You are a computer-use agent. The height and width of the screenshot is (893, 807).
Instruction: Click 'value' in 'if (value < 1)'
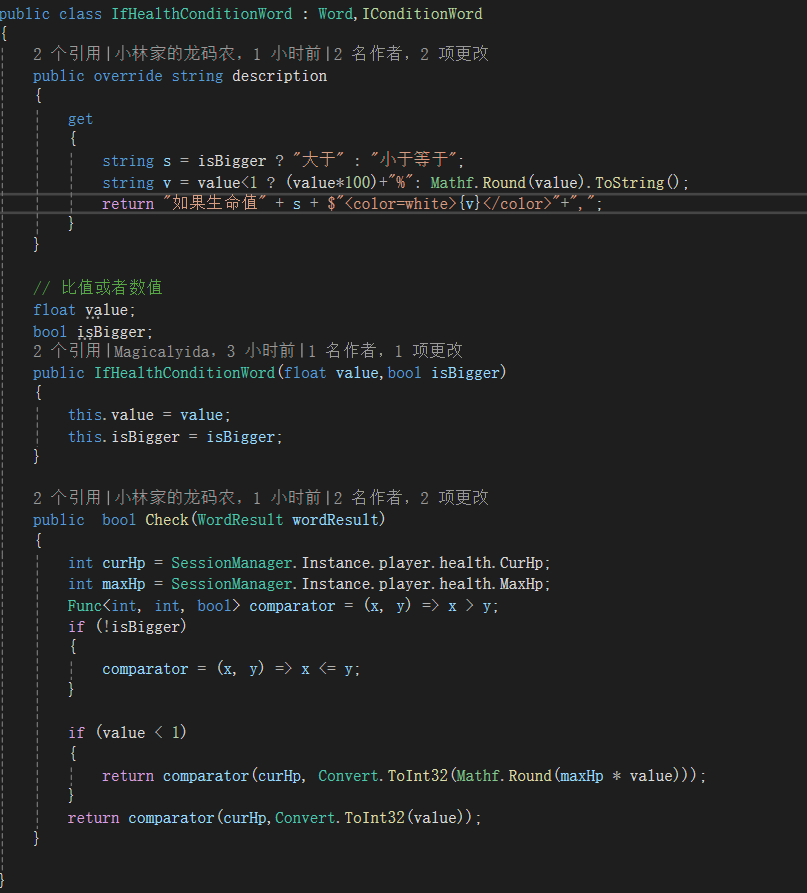point(124,732)
